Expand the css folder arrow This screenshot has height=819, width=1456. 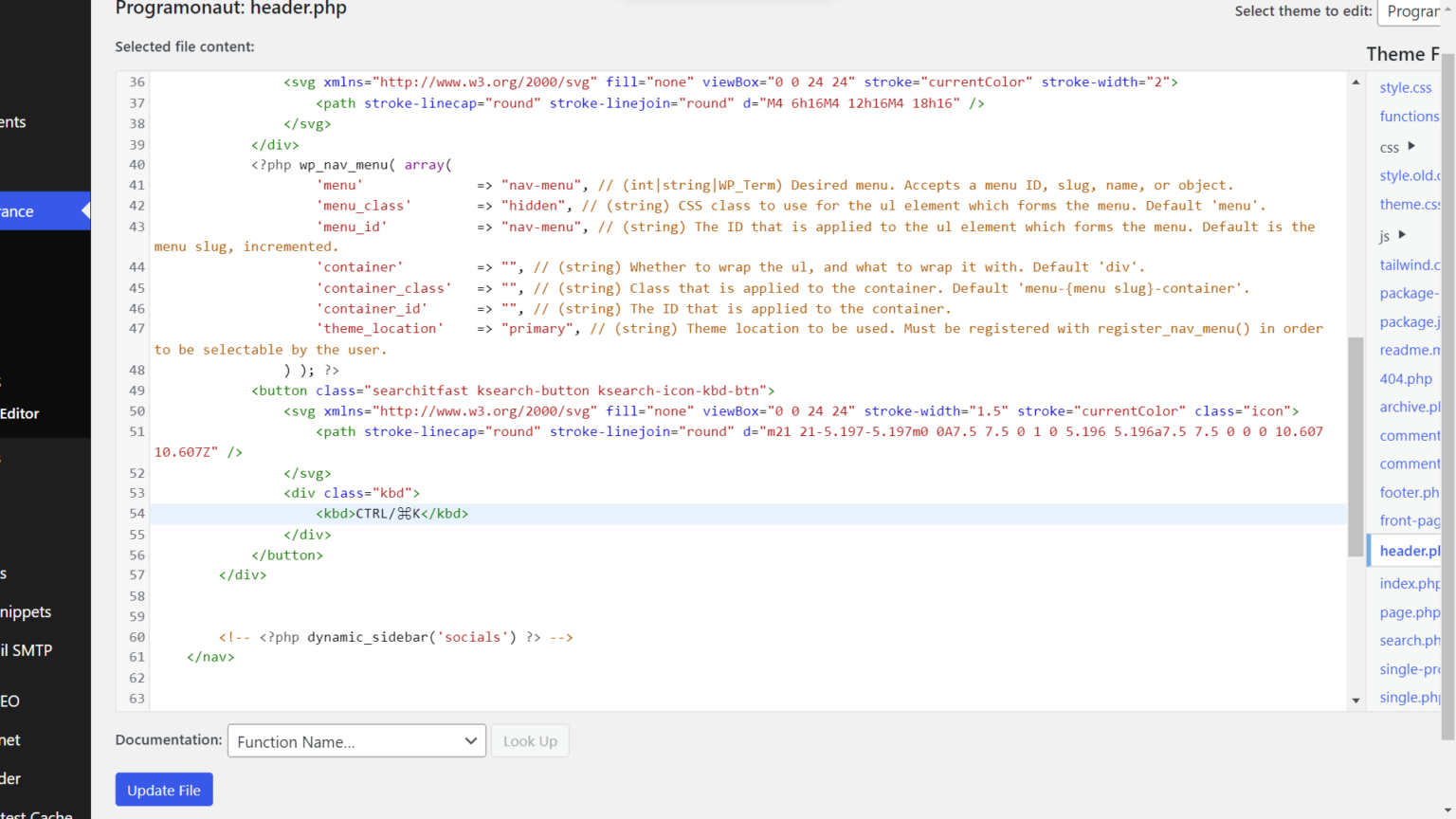pyautogui.click(x=1411, y=146)
